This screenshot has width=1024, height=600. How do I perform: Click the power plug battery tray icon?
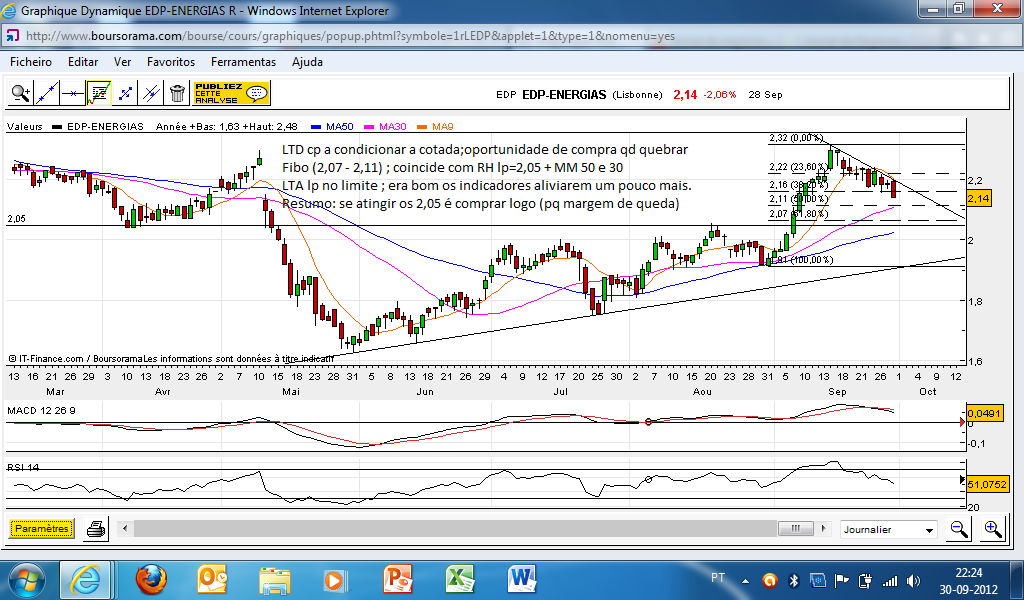(865, 580)
